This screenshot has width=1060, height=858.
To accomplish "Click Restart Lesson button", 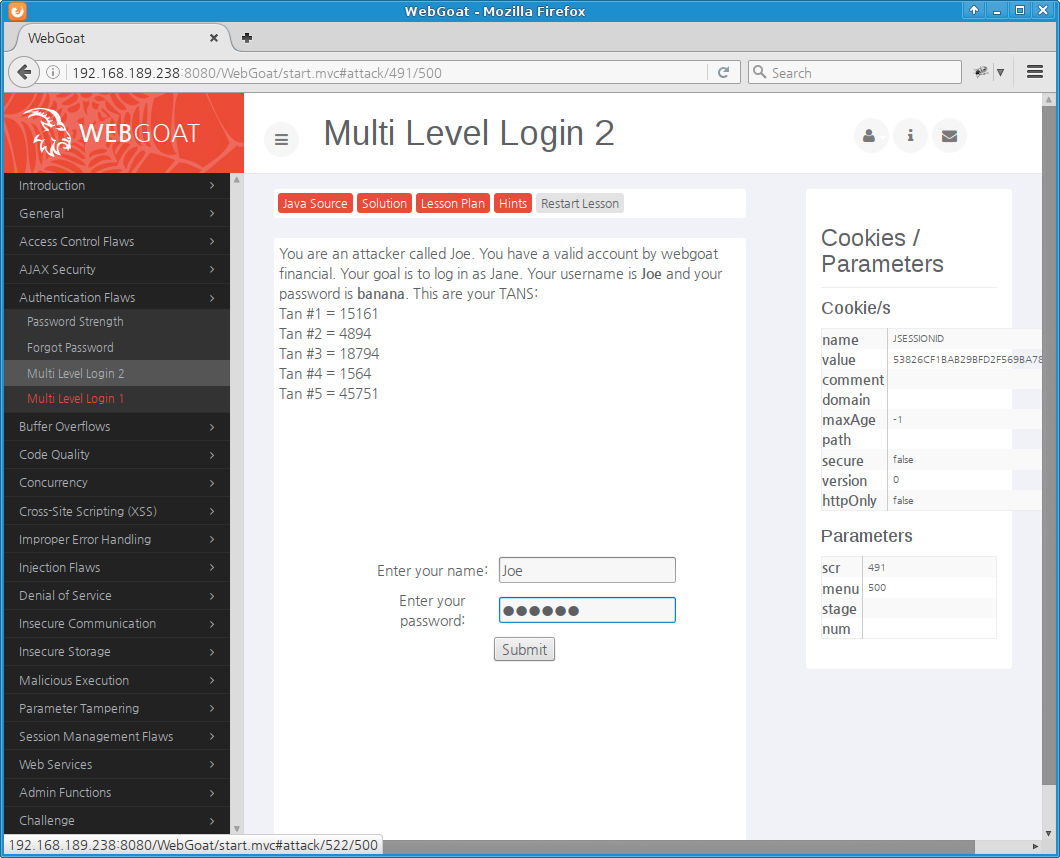I will click(579, 204).
